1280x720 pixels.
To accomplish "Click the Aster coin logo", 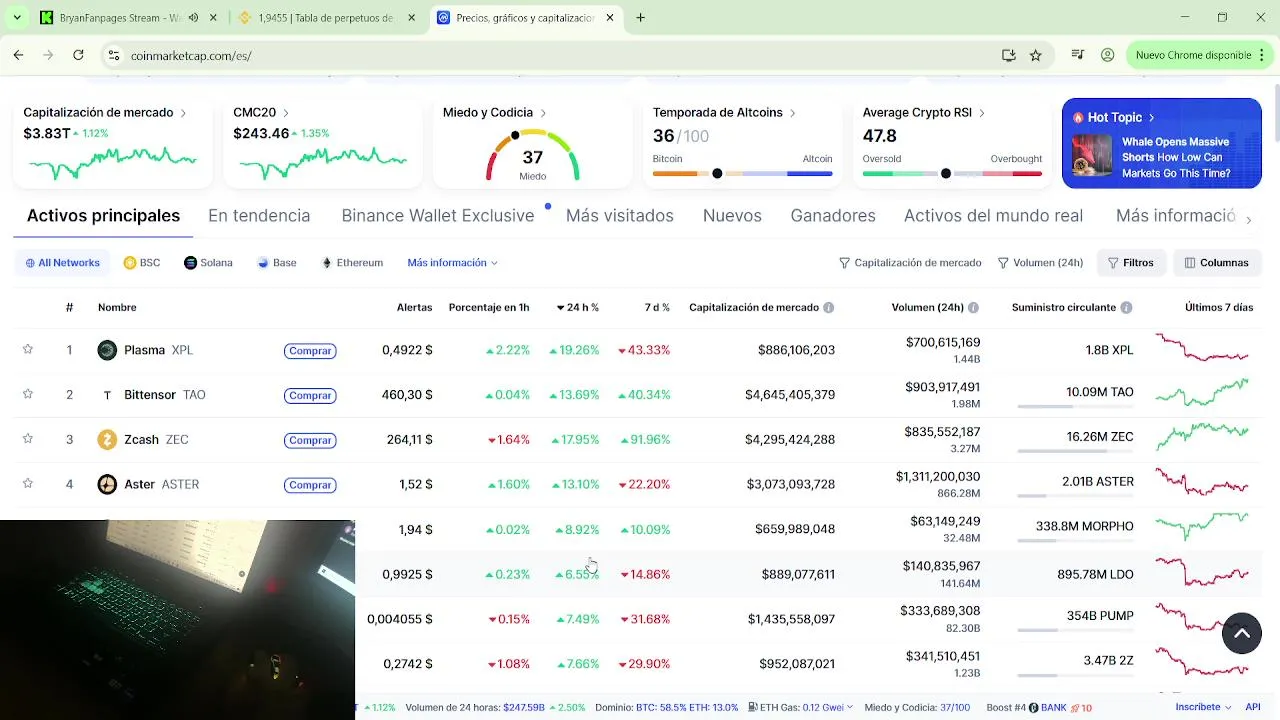I will 107,485.
